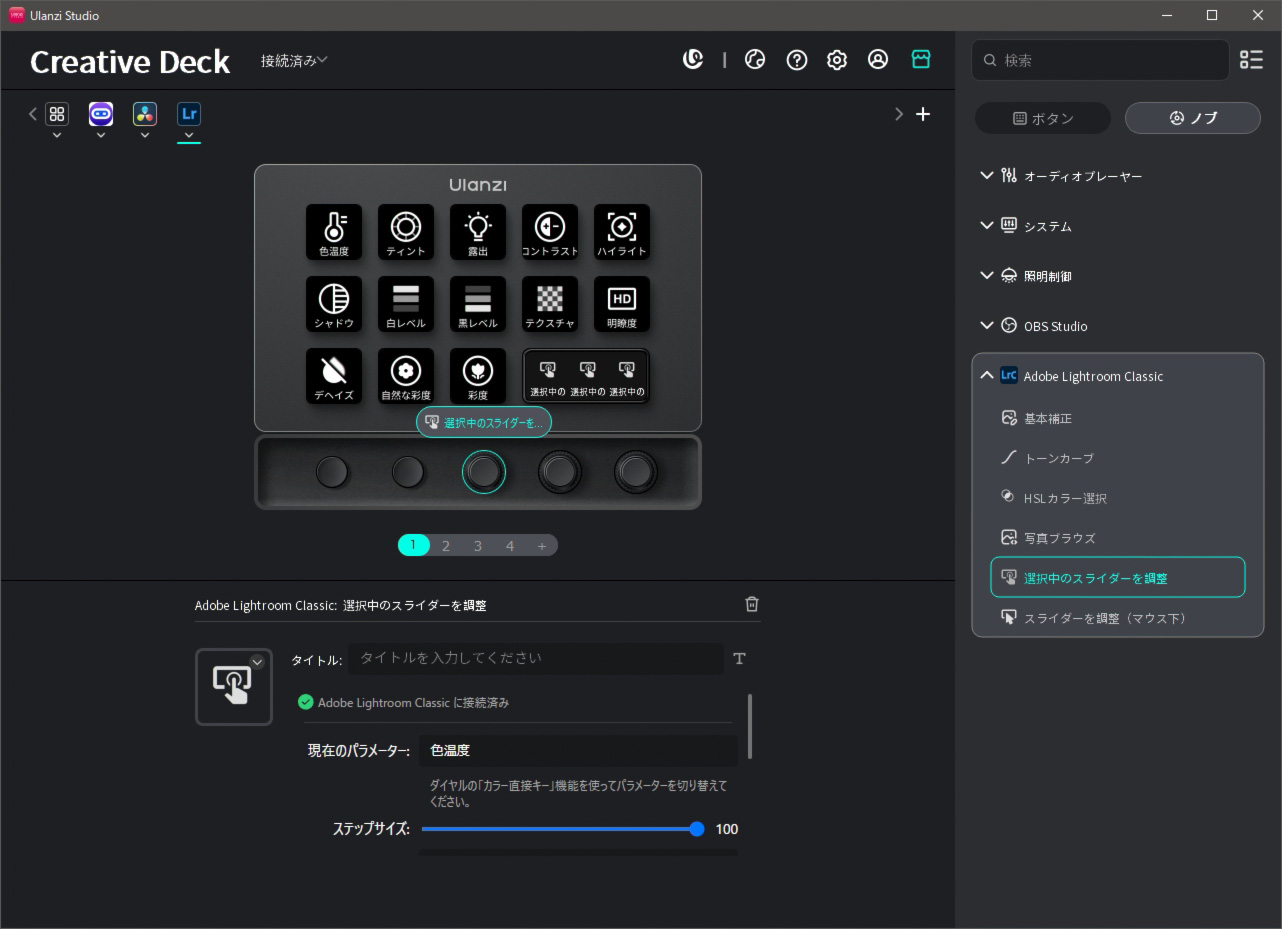Image resolution: width=1282 pixels, height=929 pixels.
Task: Click the title text style T icon
Action: pos(739,658)
